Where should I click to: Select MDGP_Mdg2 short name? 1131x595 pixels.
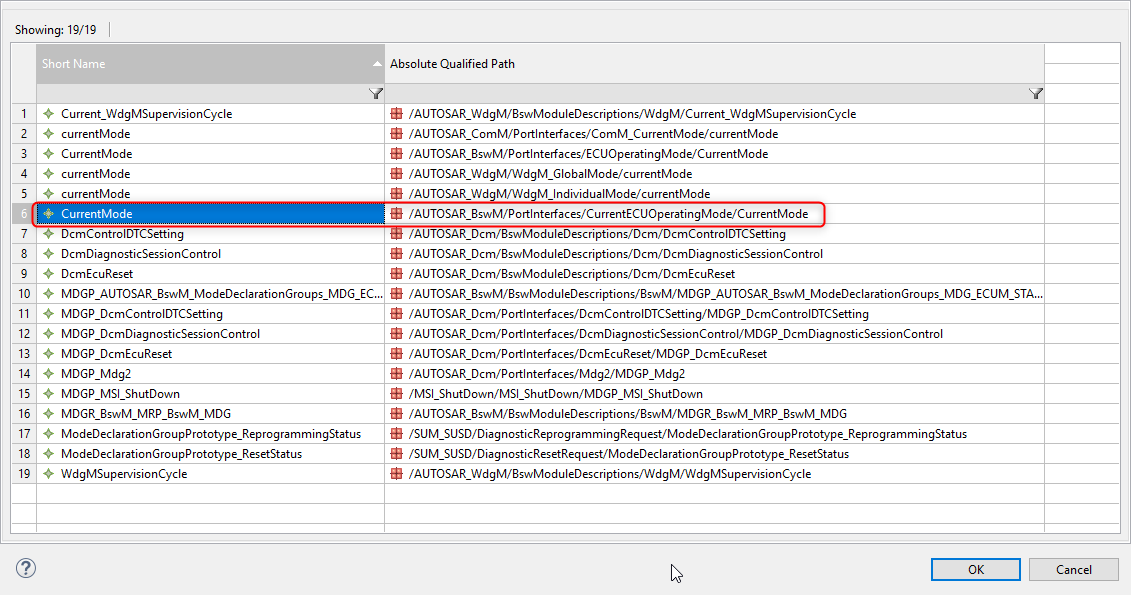(96, 374)
